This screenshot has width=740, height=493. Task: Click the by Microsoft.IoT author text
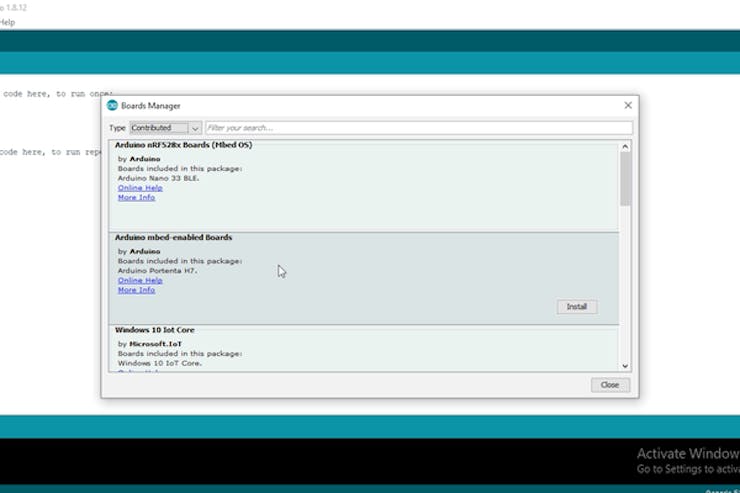pyautogui.click(x=150, y=344)
